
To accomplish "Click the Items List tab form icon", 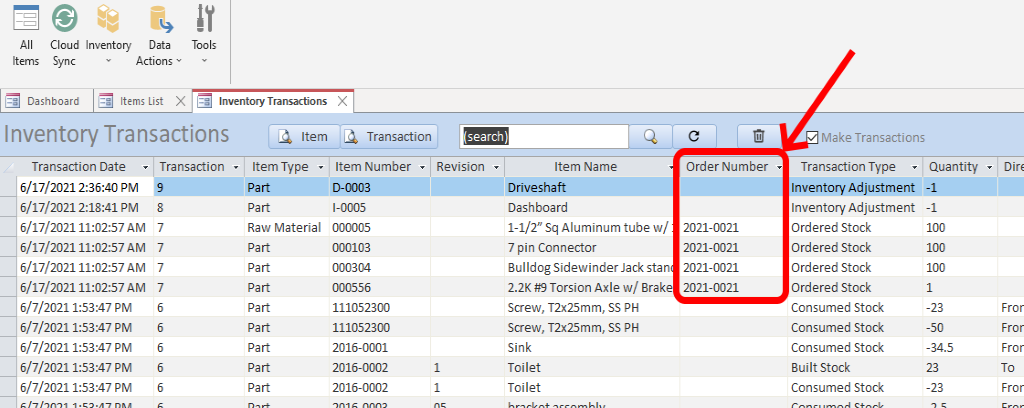I will pyautogui.click(x=106, y=101).
